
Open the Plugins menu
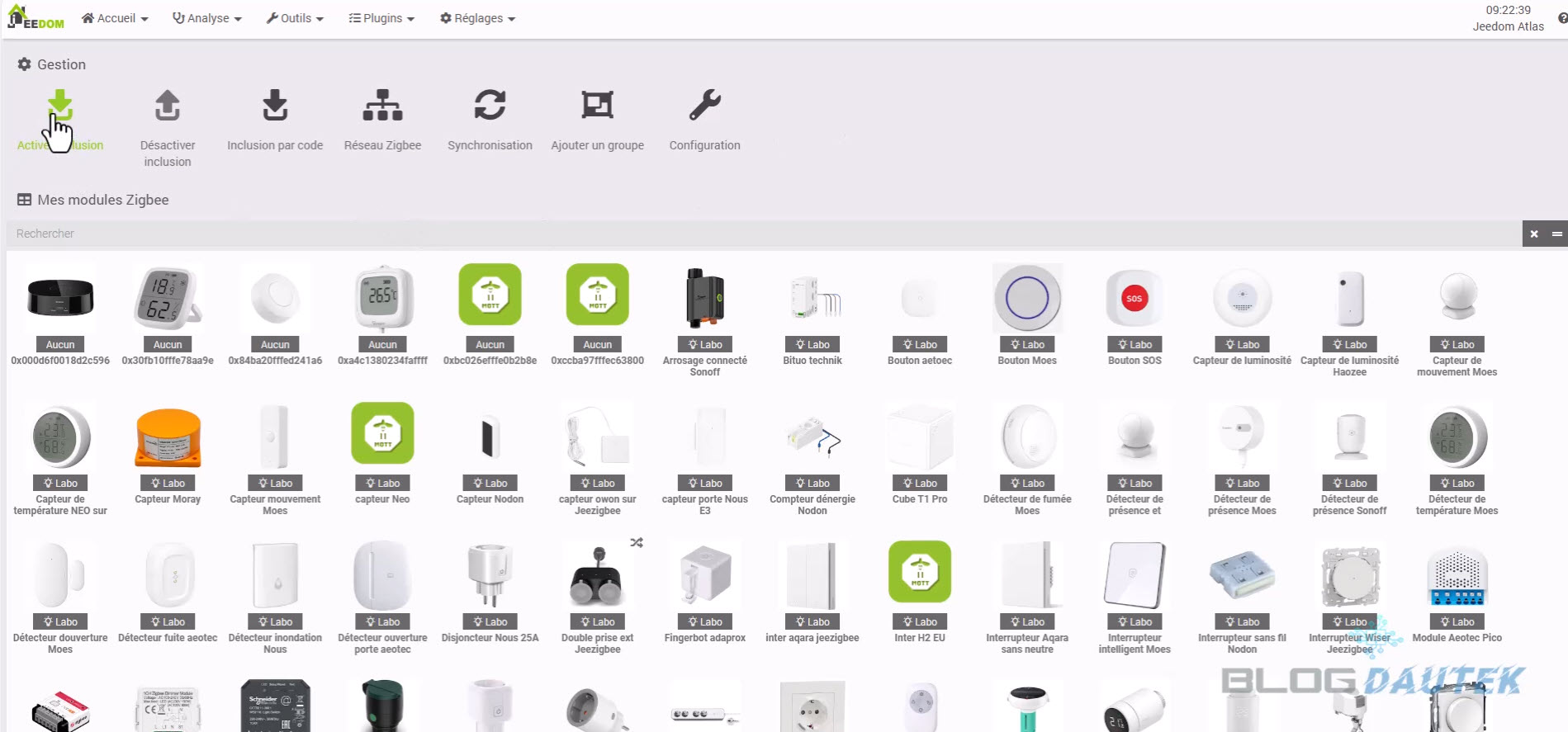pos(381,18)
